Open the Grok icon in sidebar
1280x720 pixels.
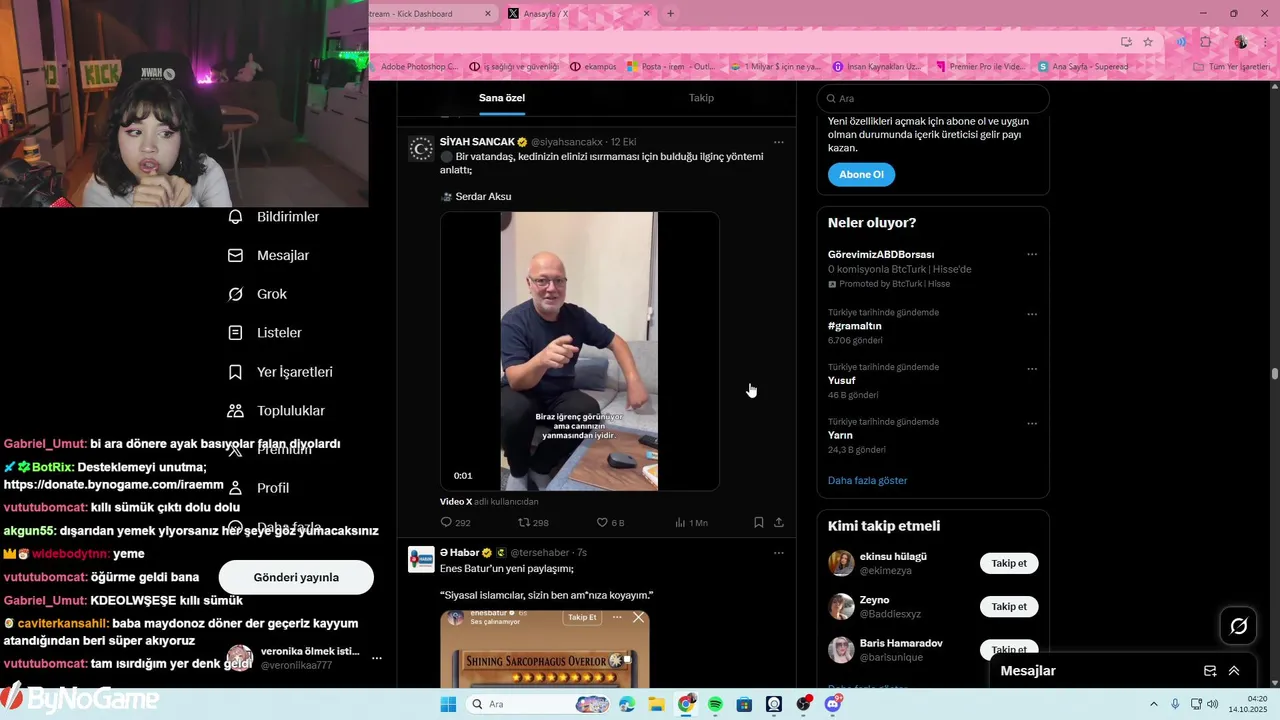[x=236, y=294]
